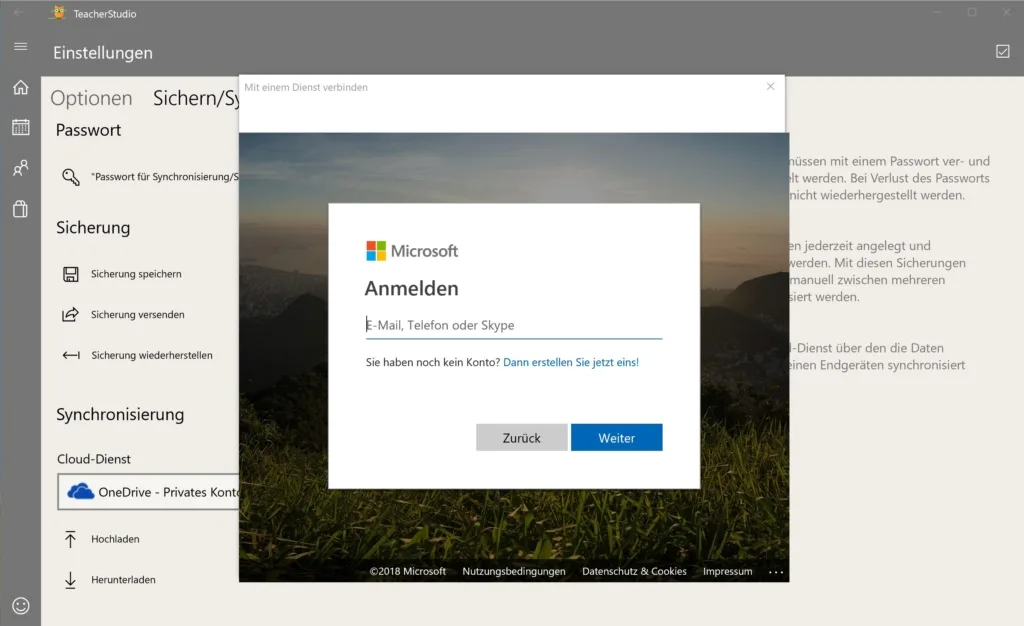The width and height of the screenshot is (1024, 626).
Task: Switch to the Sichern/Sy... tab
Action: click(196, 98)
